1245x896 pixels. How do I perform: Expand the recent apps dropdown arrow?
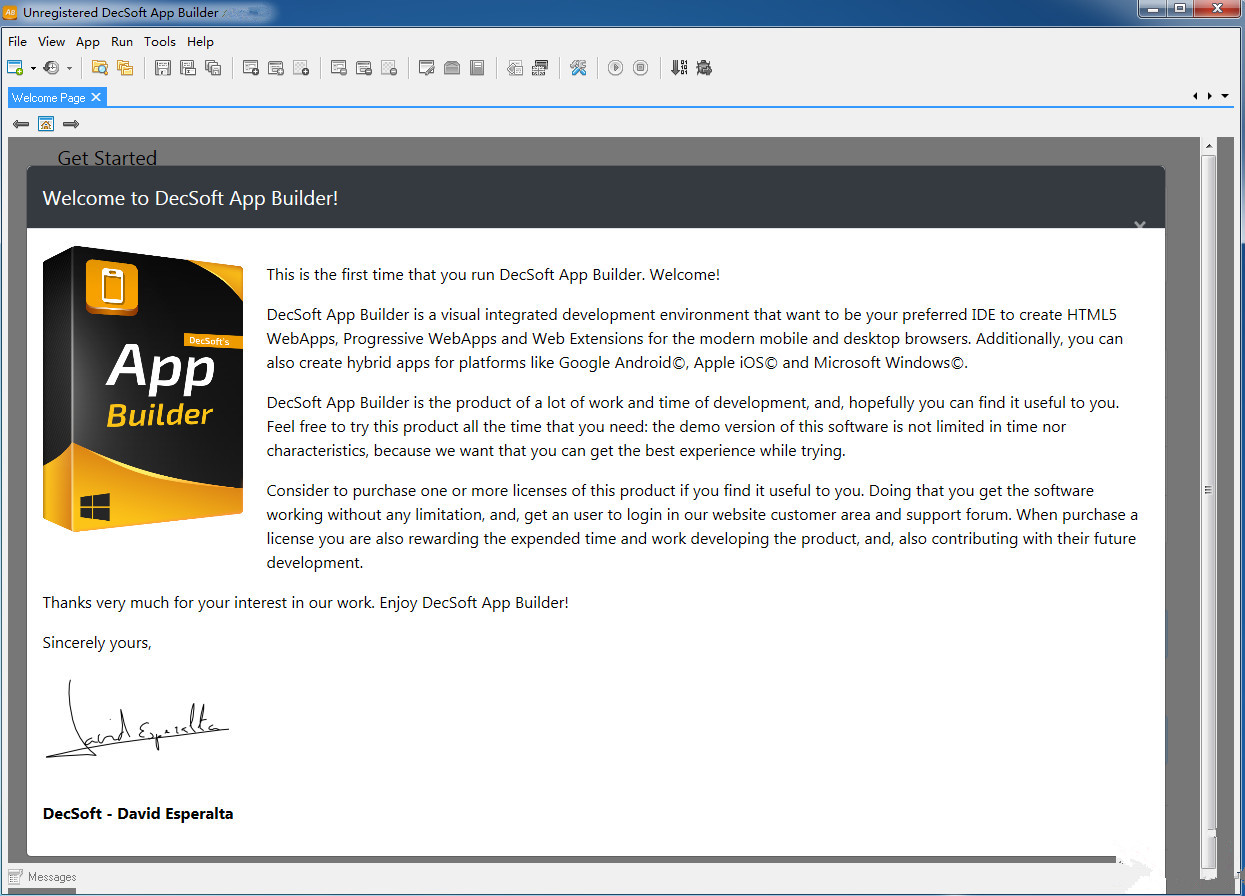point(68,67)
